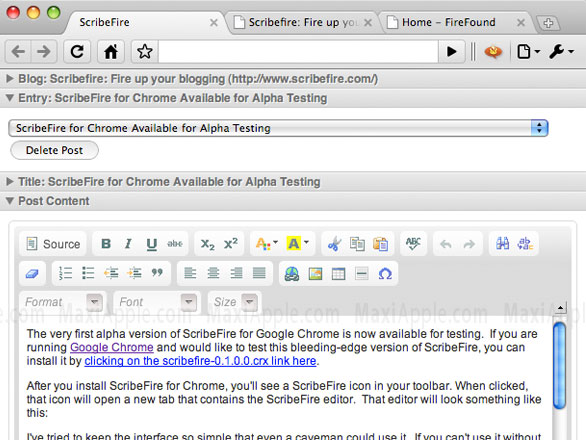Insert a numbered list
This screenshot has width=586, height=440.
pyautogui.click(x=65, y=274)
